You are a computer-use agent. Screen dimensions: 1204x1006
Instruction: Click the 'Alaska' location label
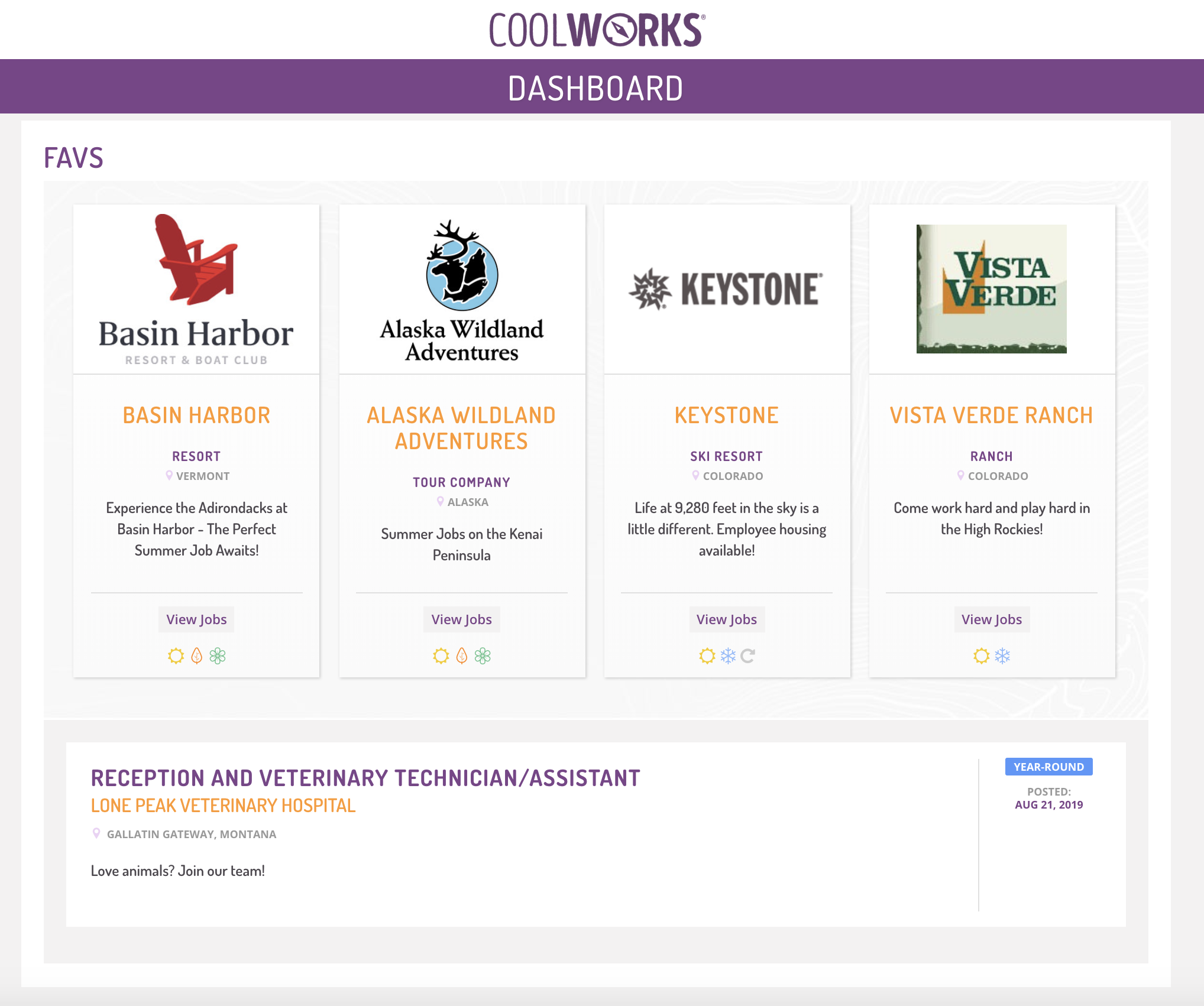coord(468,502)
